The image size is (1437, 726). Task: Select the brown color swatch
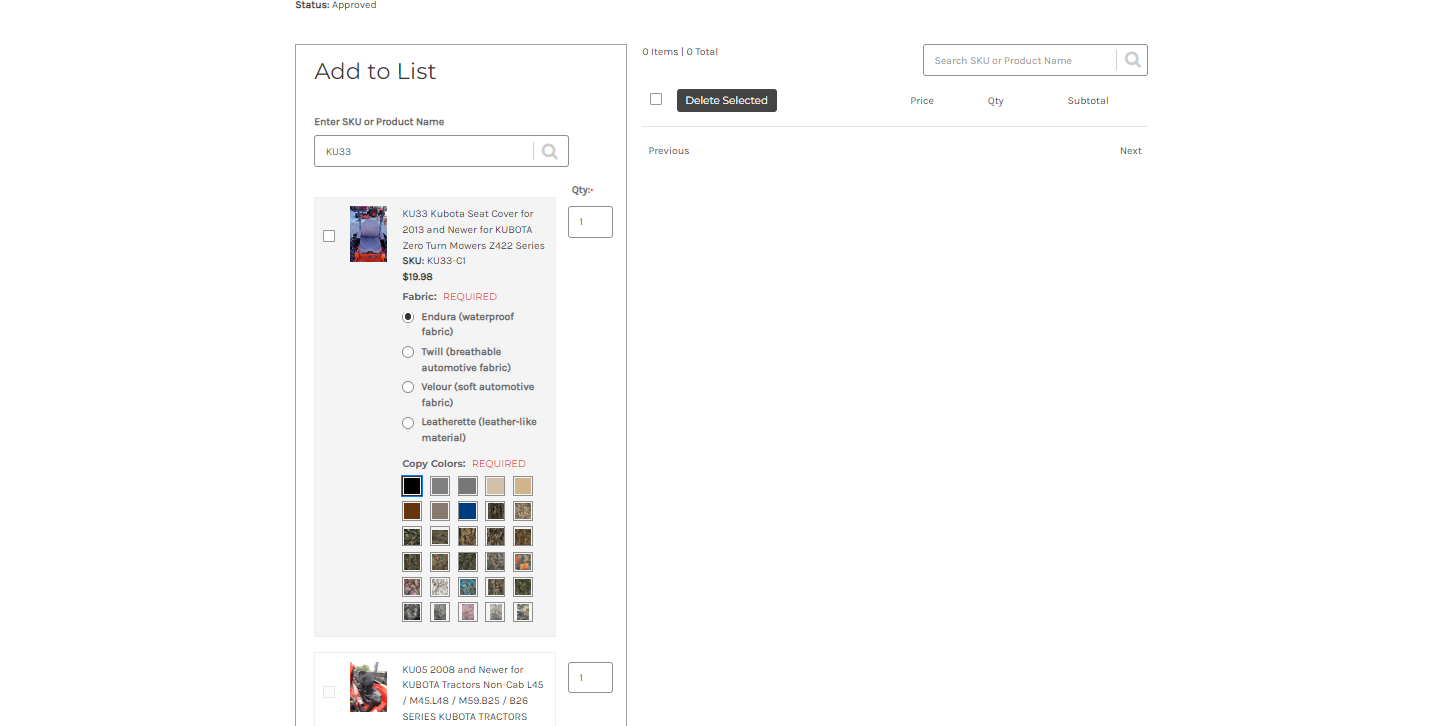(412, 511)
